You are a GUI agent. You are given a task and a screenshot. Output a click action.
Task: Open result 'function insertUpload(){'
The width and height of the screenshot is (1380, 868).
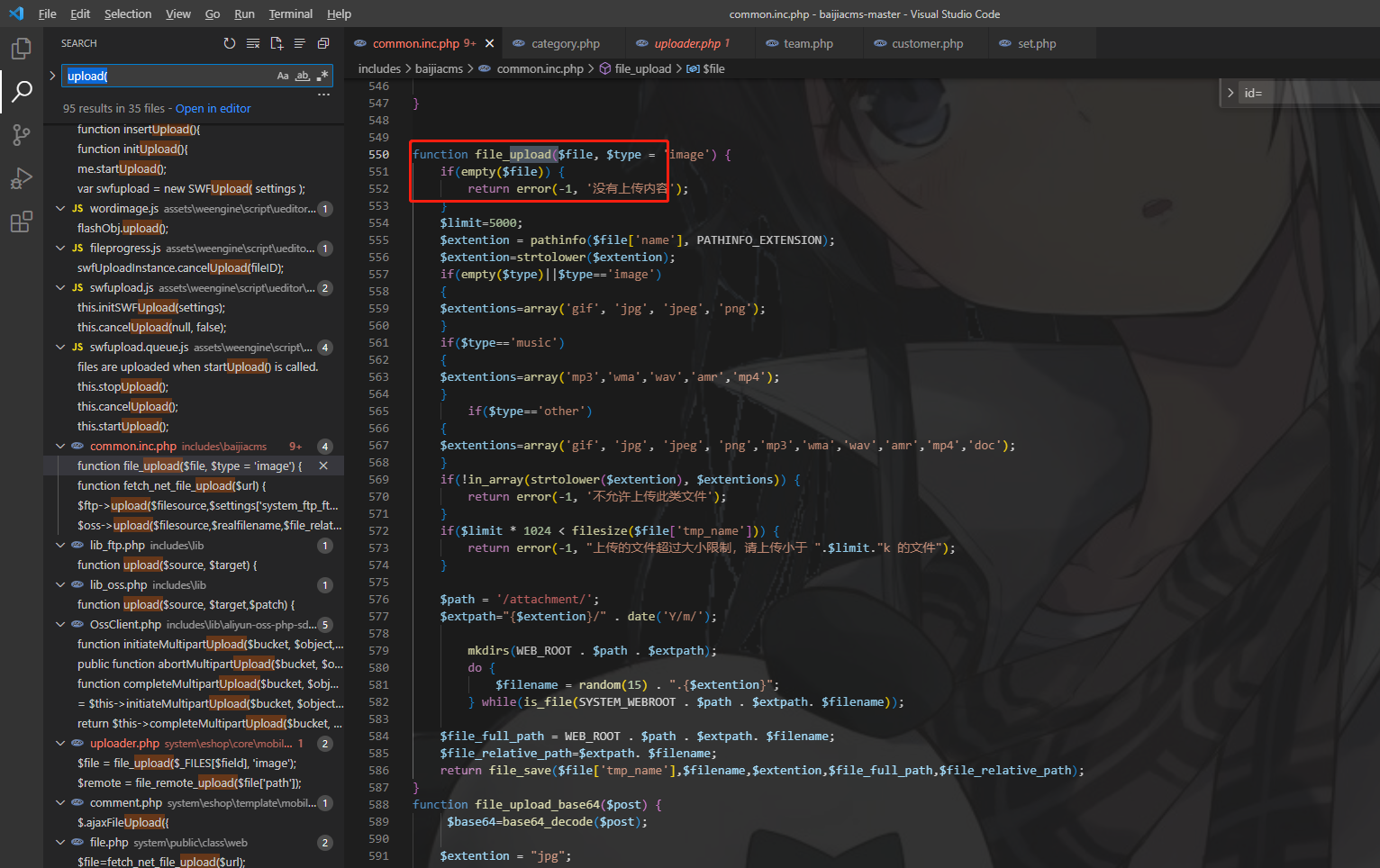coord(139,130)
